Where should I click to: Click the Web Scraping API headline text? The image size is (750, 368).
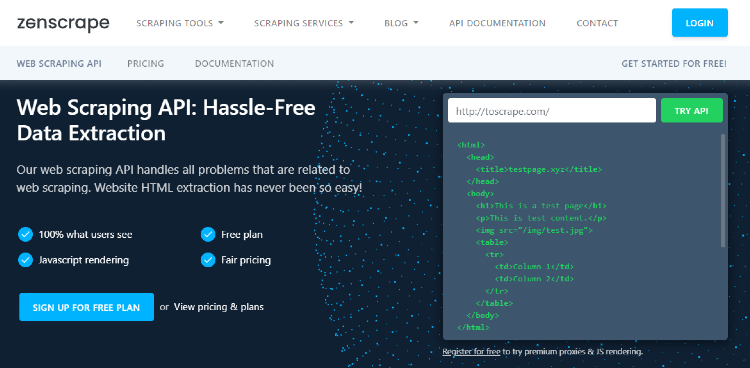166,120
